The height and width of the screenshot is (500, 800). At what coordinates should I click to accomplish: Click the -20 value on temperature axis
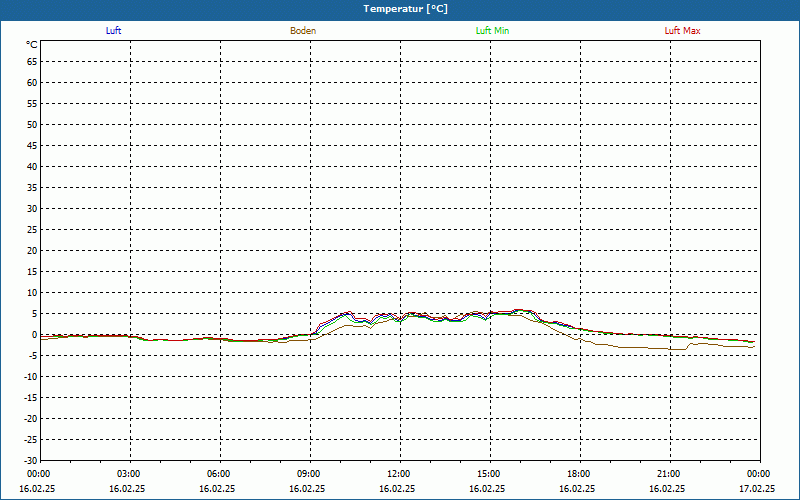[x=31, y=419]
